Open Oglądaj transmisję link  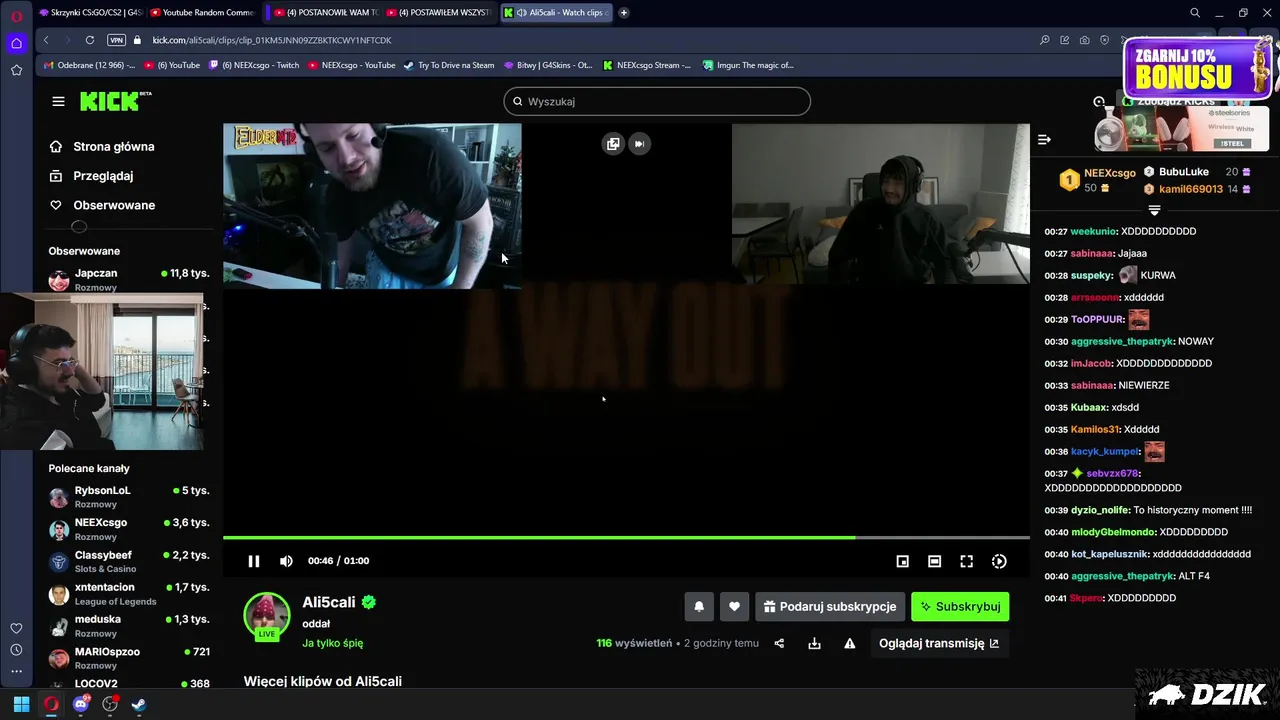(939, 643)
